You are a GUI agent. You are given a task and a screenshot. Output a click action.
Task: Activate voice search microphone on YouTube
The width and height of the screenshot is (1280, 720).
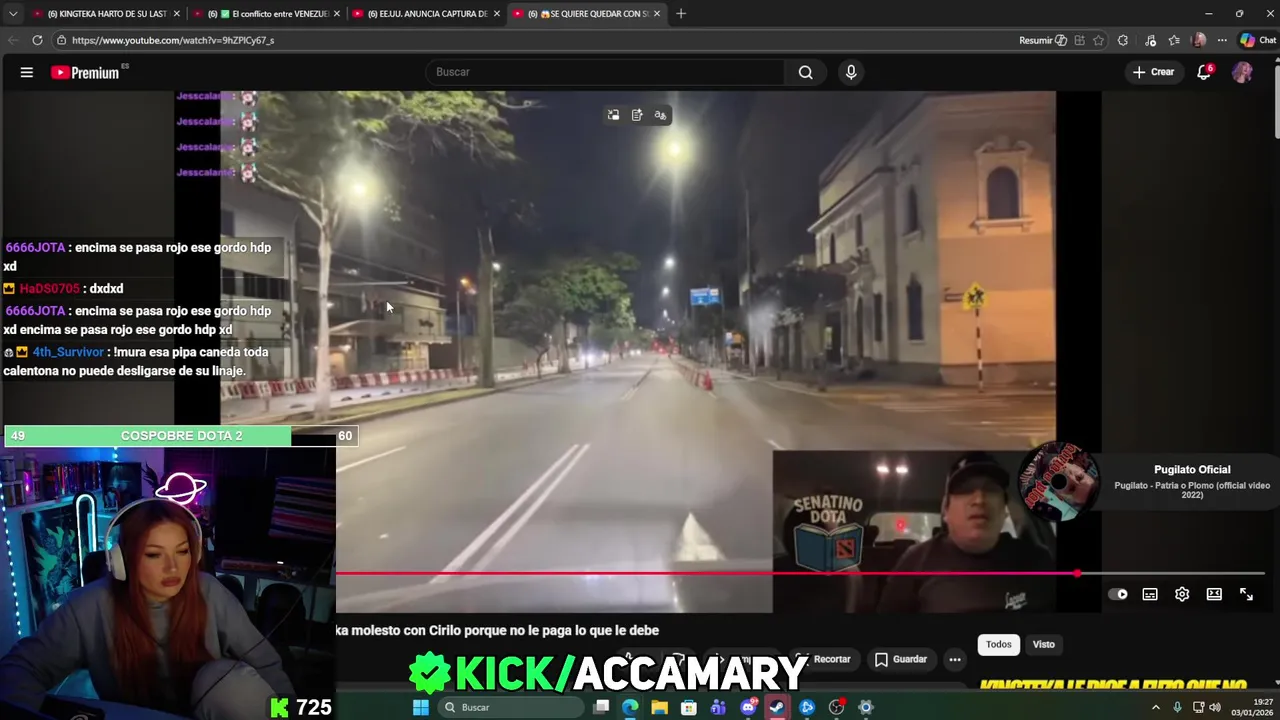[851, 72]
